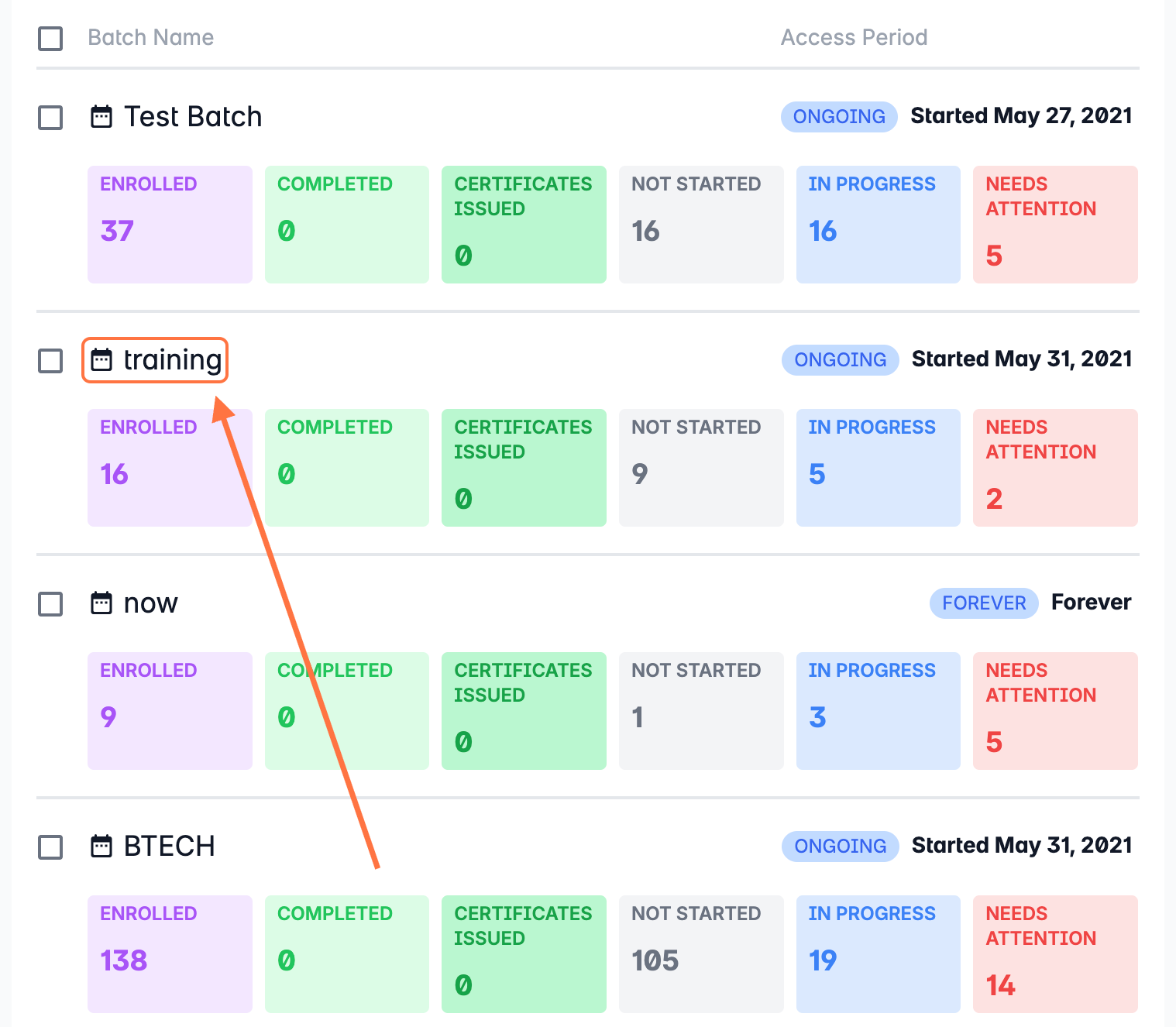Click the Access Period column header
The image size is (1176, 1027).
point(854,37)
